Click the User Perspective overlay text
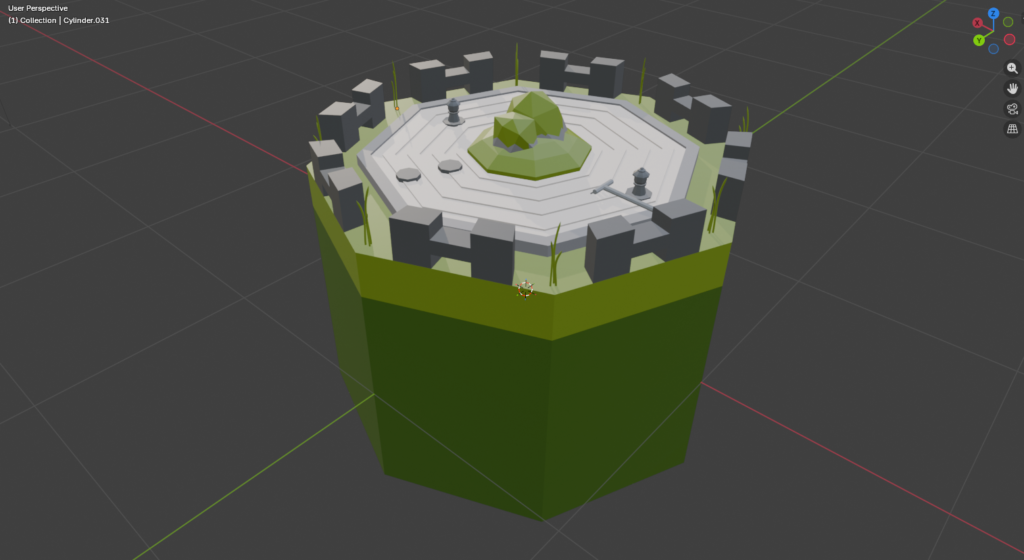Viewport: 1024px width, 560px height. tap(38, 8)
